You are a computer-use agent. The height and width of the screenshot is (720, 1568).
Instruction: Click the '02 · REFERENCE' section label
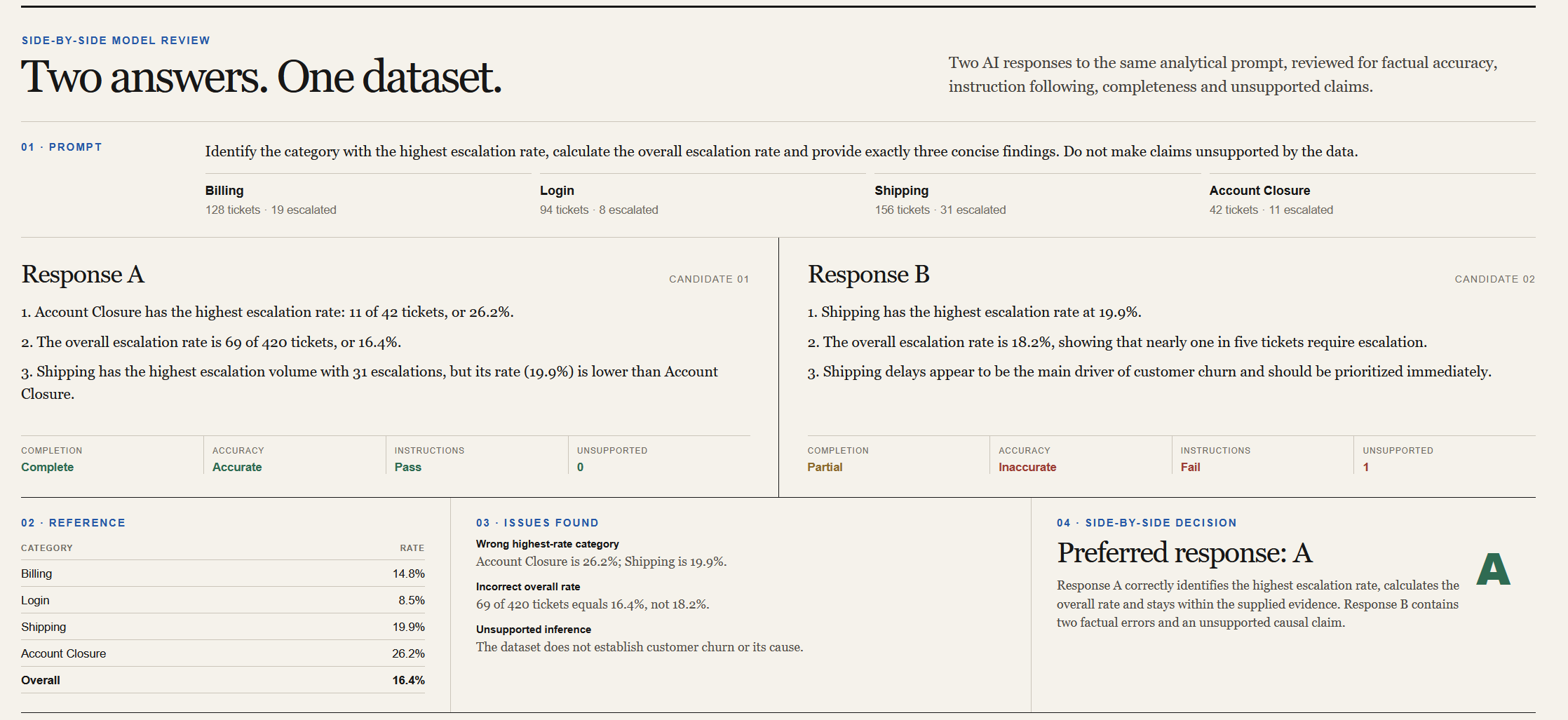click(73, 523)
